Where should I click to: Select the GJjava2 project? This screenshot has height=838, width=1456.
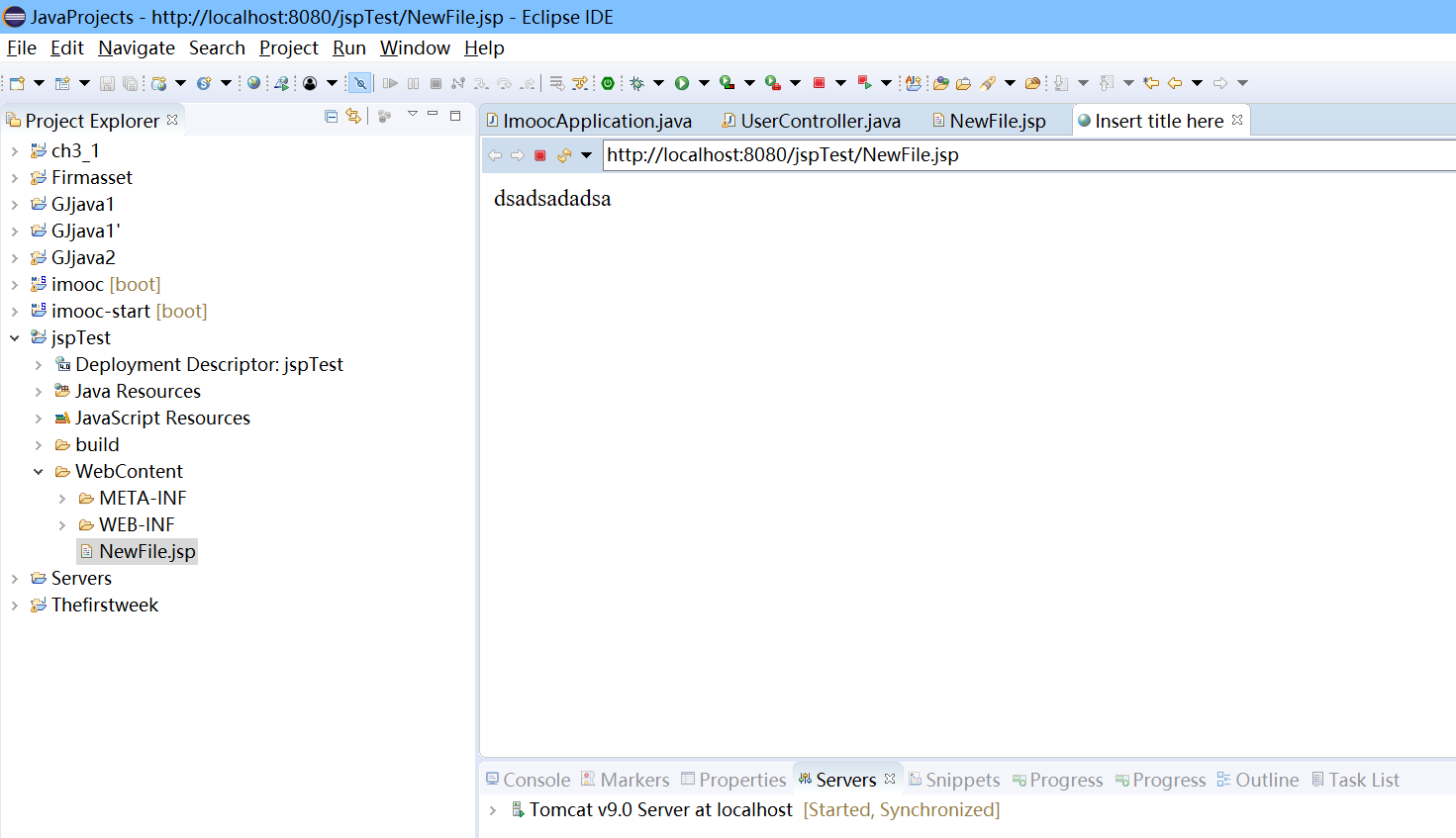tap(73, 257)
